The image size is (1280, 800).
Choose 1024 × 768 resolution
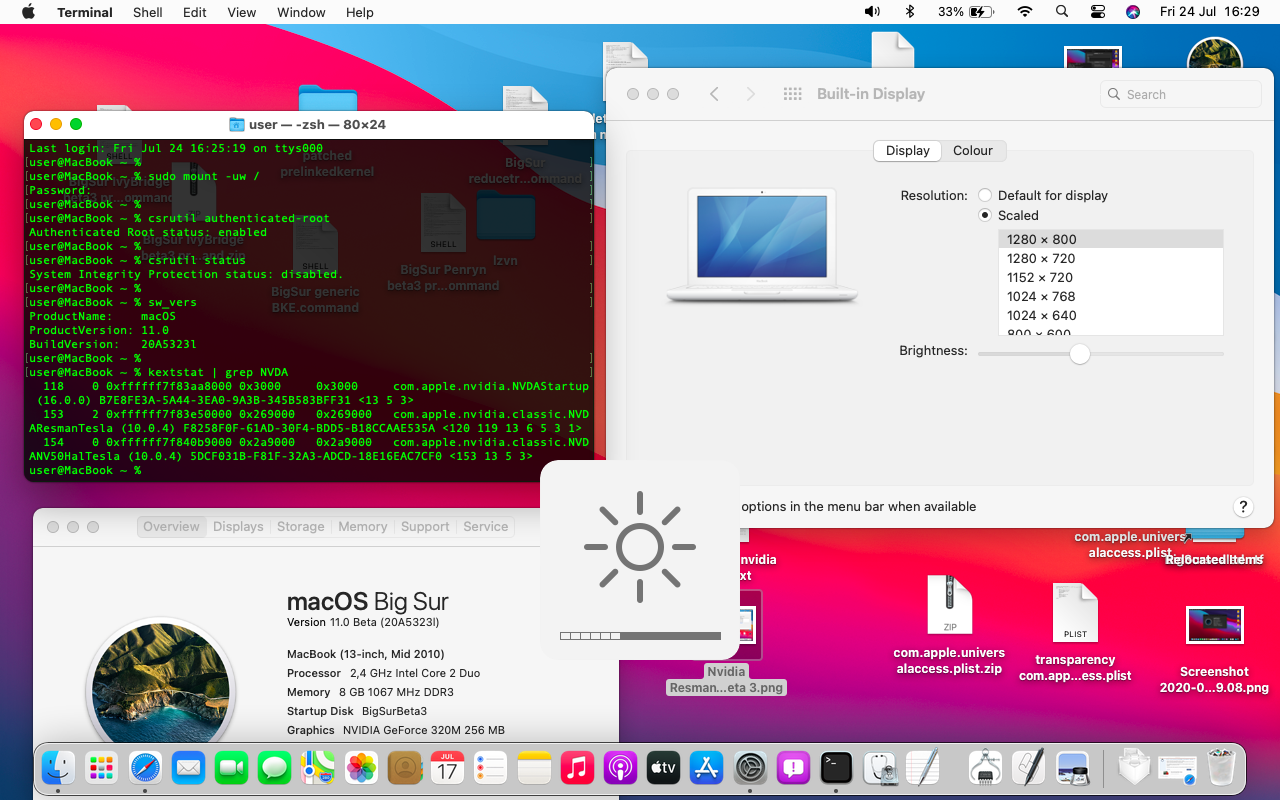click(1111, 296)
